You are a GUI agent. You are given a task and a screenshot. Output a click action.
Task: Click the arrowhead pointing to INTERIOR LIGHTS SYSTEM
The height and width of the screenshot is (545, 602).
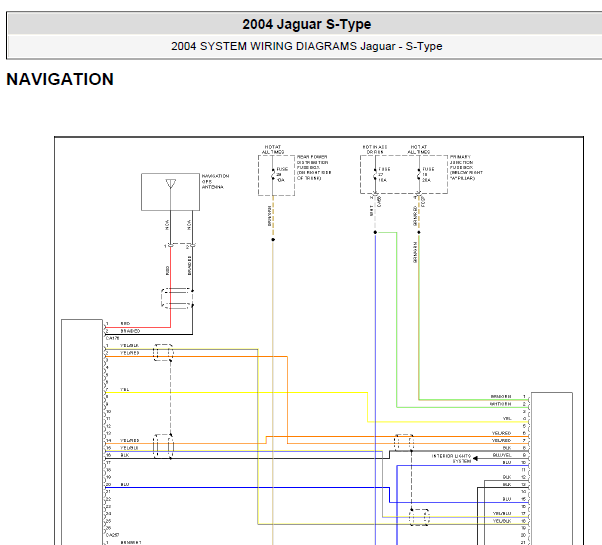point(475,458)
